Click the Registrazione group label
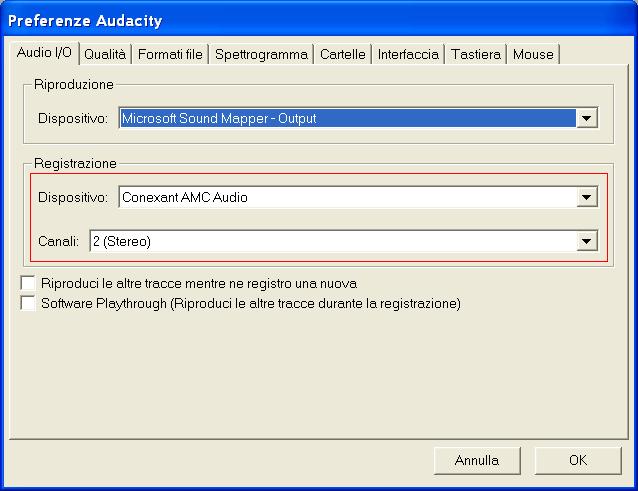Image resolution: width=638 pixels, height=491 pixels. pyautogui.click(x=75, y=163)
